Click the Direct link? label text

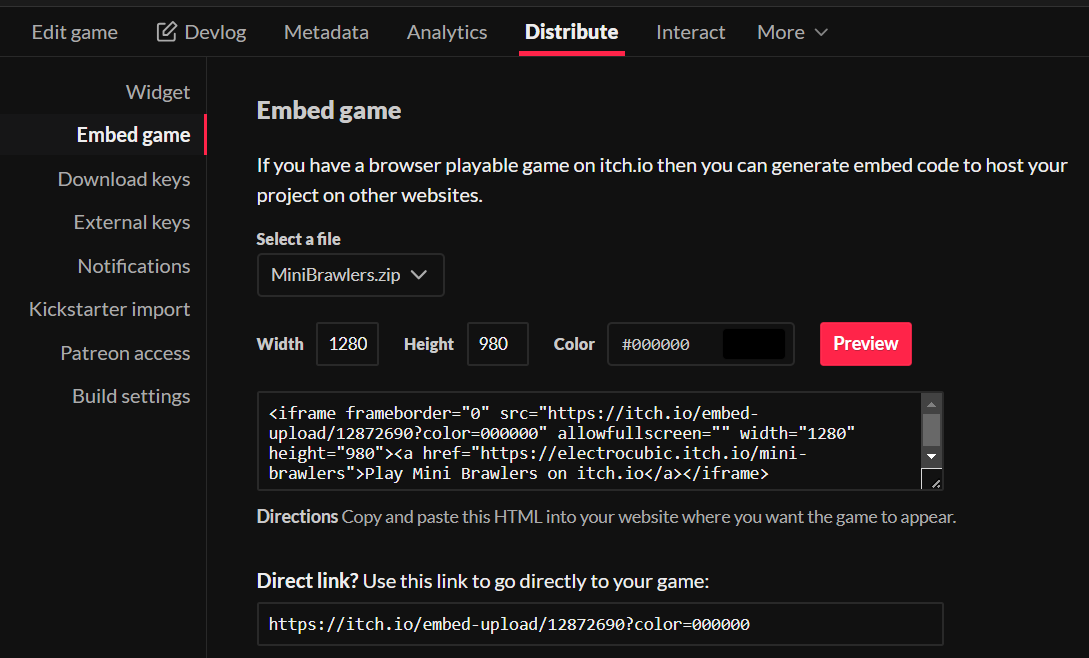(x=307, y=581)
